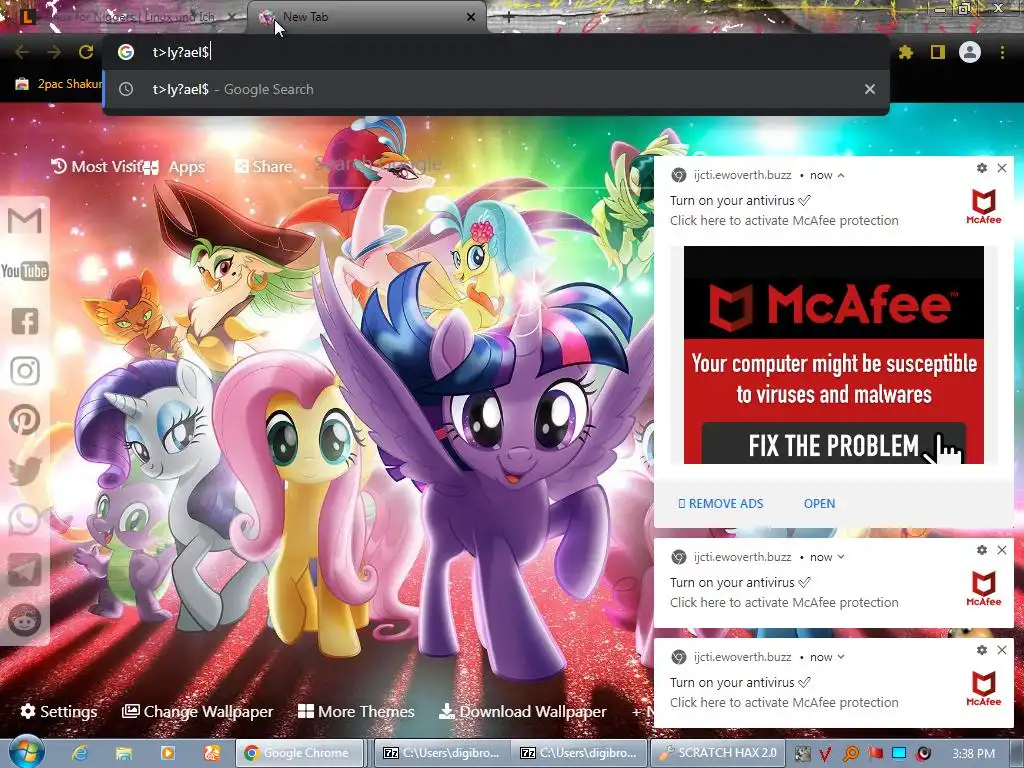Go back using Chrome's back arrow
This screenshot has width=1024, height=768.
(x=22, y=52)
